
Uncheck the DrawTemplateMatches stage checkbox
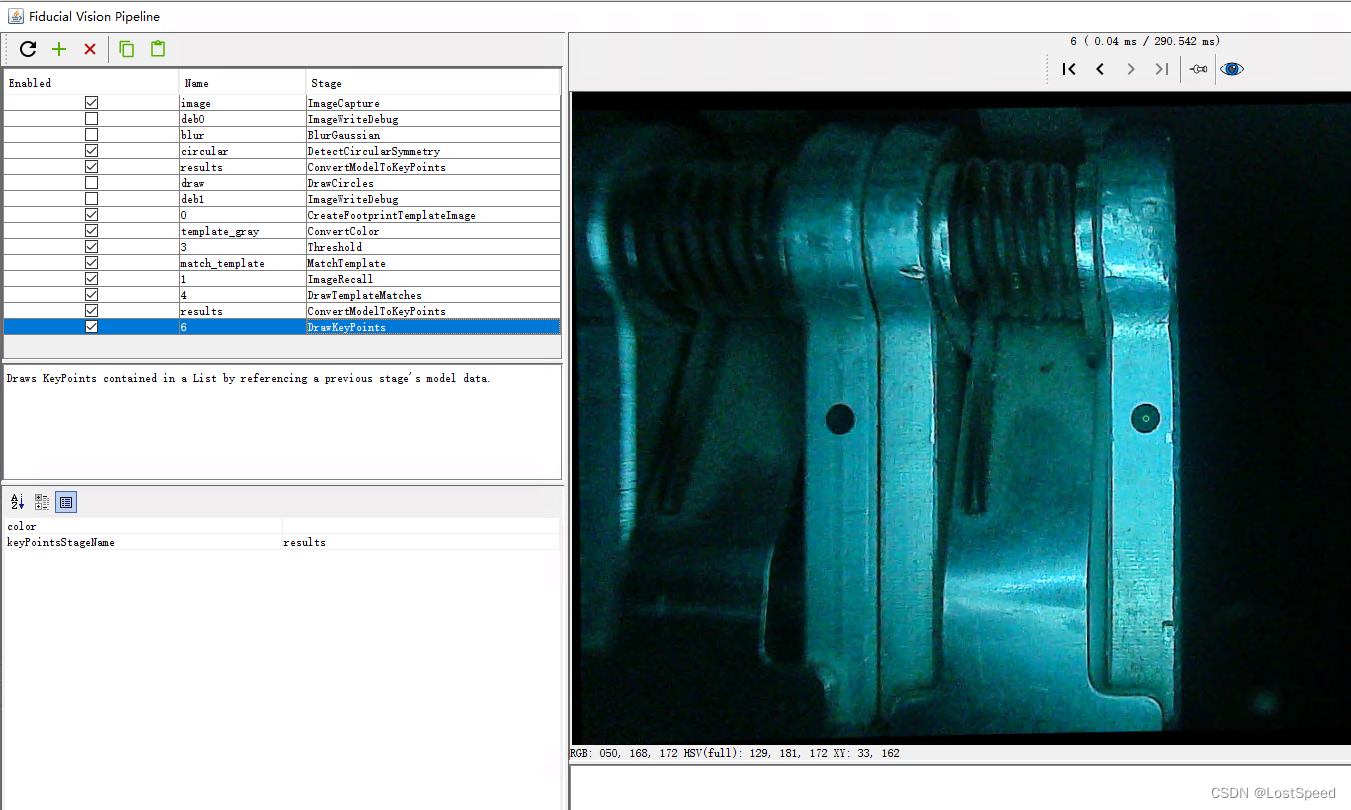click(x=92, y=295)
